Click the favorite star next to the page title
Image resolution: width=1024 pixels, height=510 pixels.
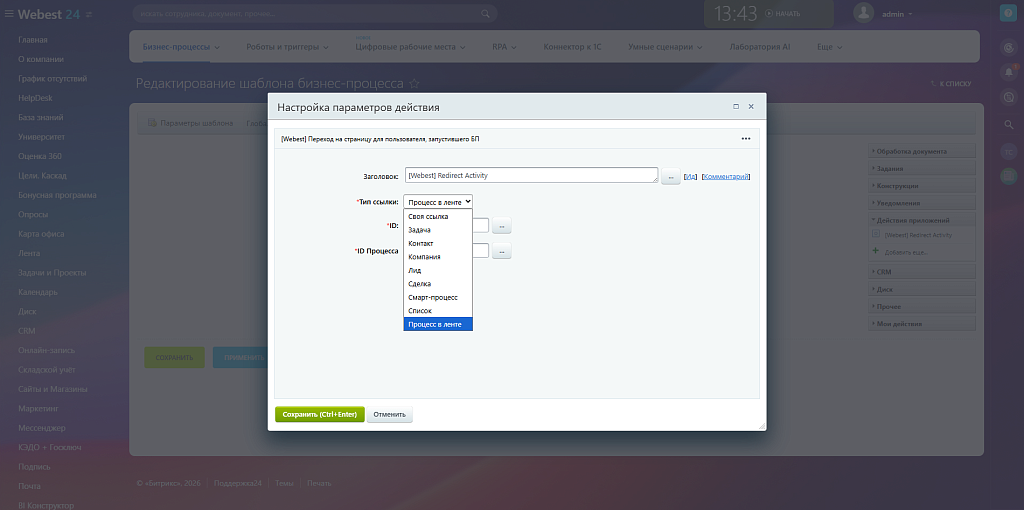coord(415,84)
